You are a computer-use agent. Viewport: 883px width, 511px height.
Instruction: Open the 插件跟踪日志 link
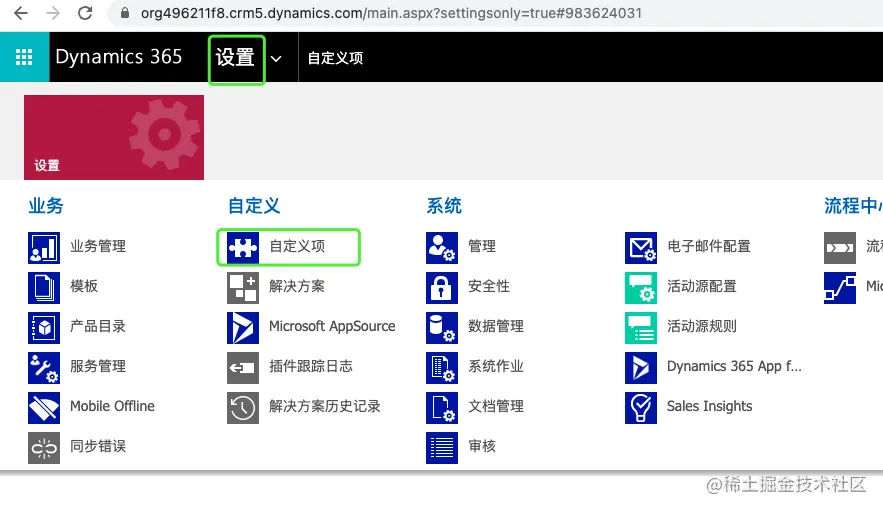click(x=311, y=366)
